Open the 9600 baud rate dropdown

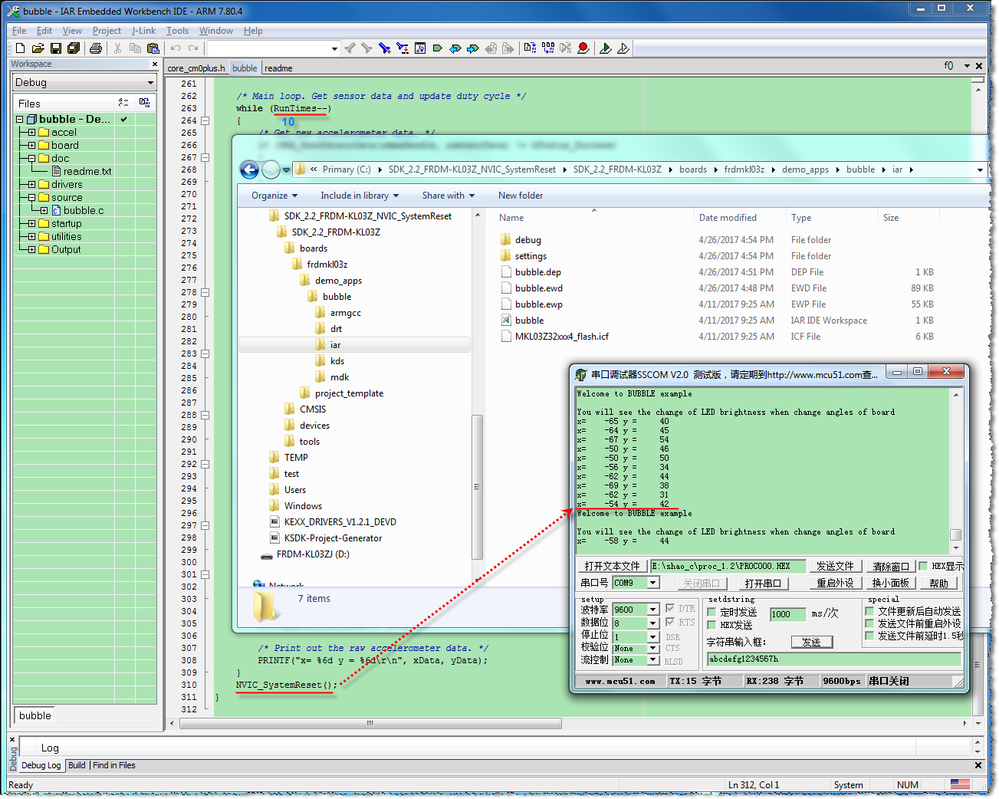click(x=652, y=610)
